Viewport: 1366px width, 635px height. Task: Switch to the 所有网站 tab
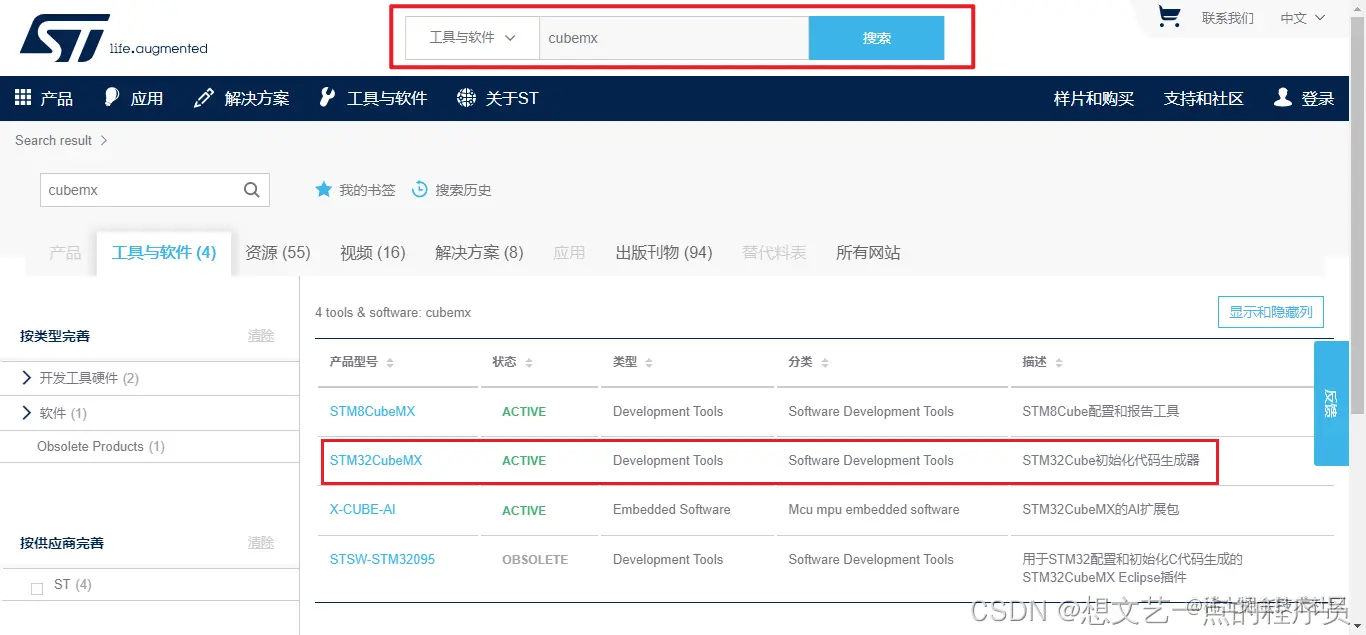(x=868, y=253)
